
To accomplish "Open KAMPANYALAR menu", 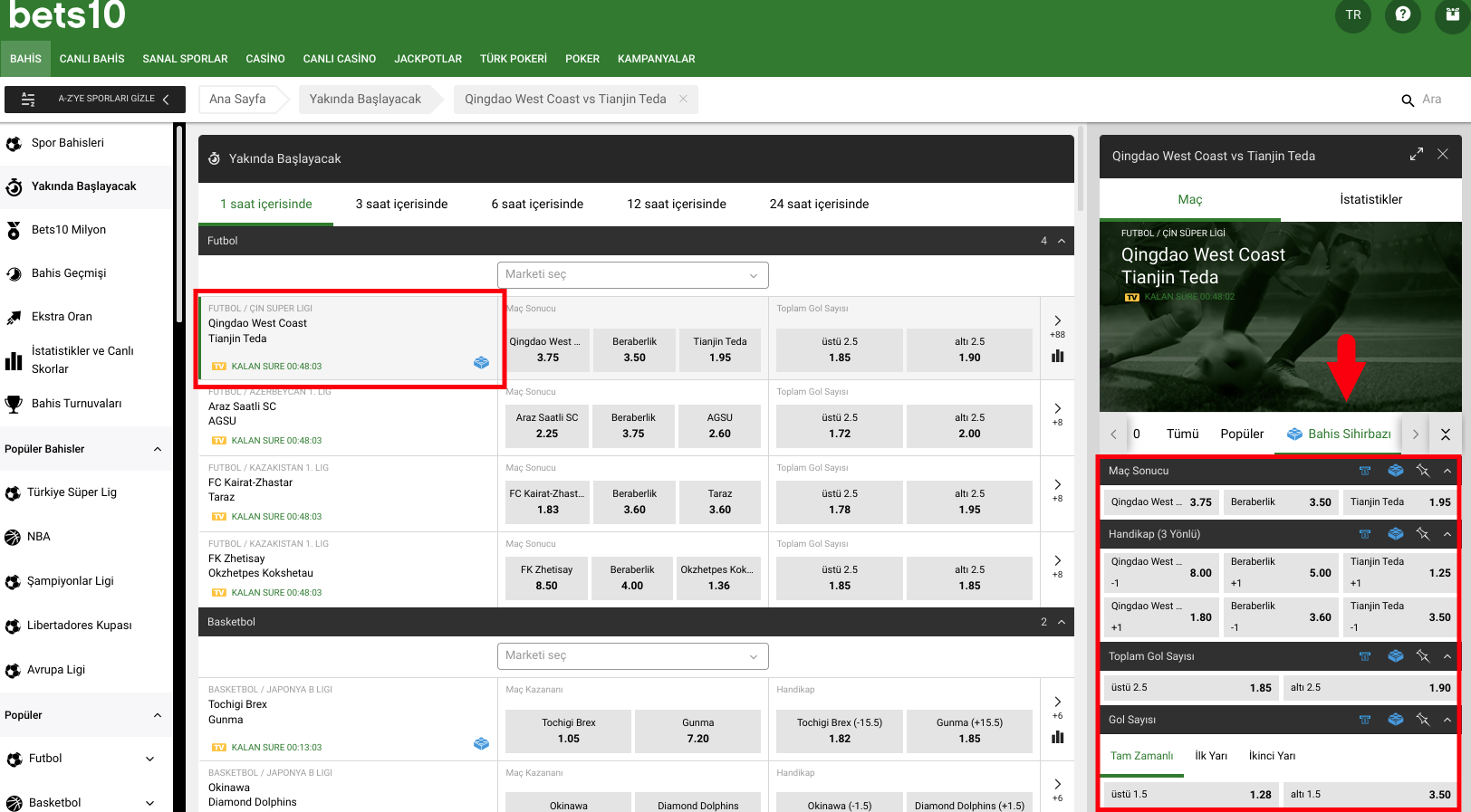I will pyautogui.click(x=656, y=59).
